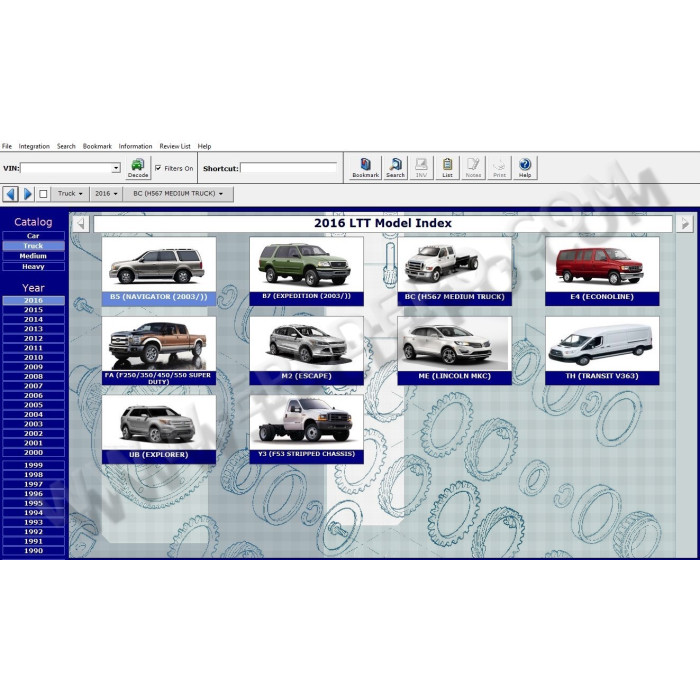Viewport: 700px width, 700px height.
Task: Select the Medium catalog button
Action: click(33, 256)
